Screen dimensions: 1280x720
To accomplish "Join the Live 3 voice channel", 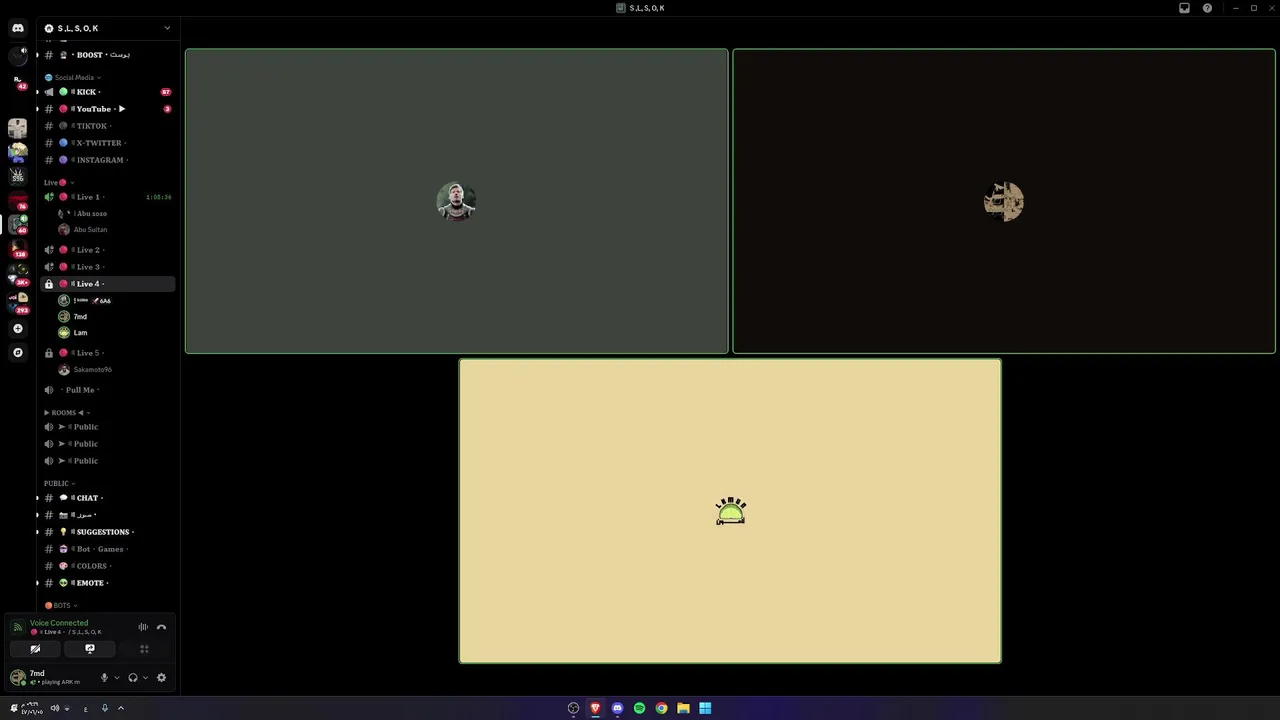I will click(x=108, y=267).
